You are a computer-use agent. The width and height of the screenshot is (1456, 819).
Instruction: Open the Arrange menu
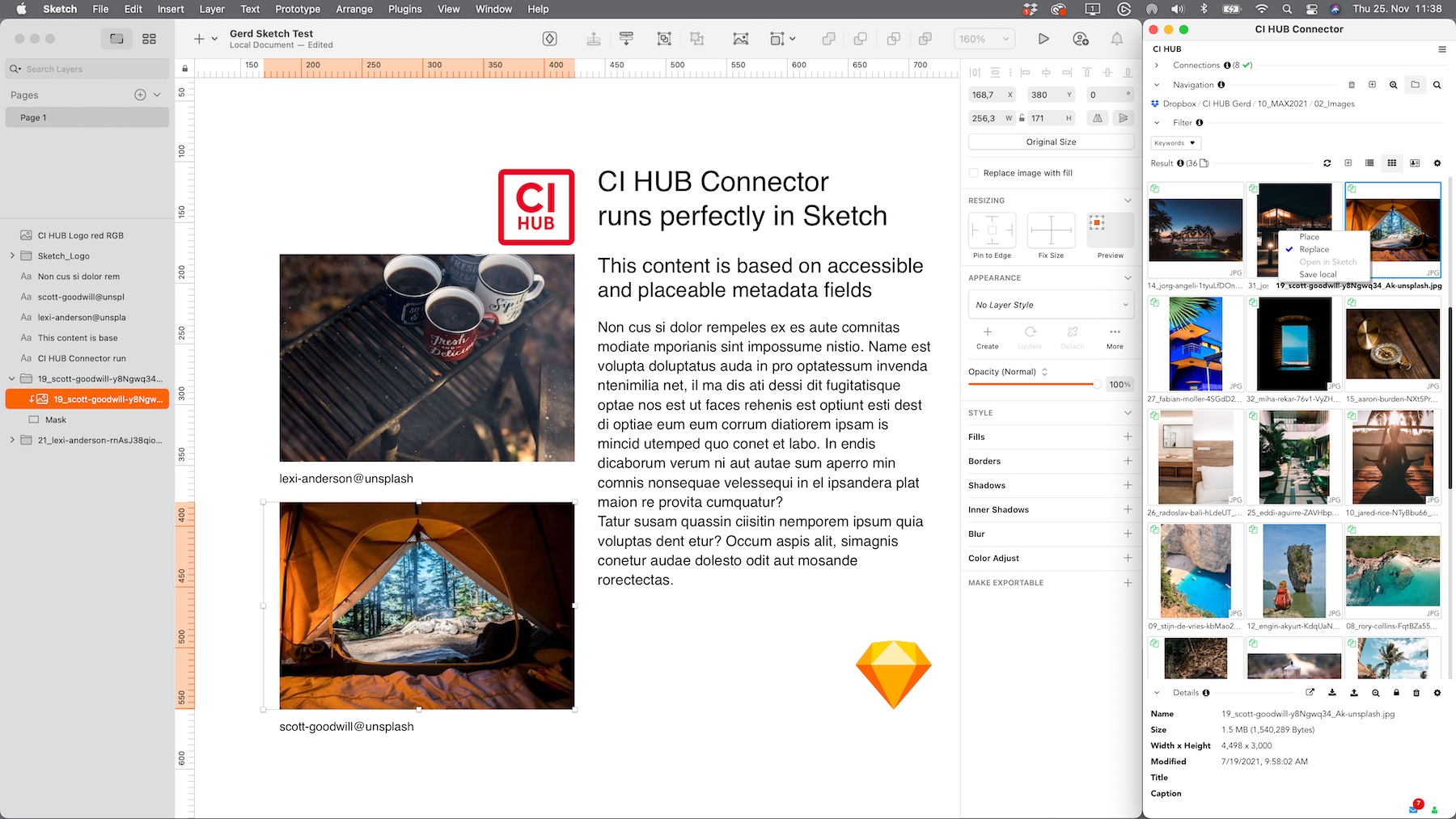click(354, 9)
